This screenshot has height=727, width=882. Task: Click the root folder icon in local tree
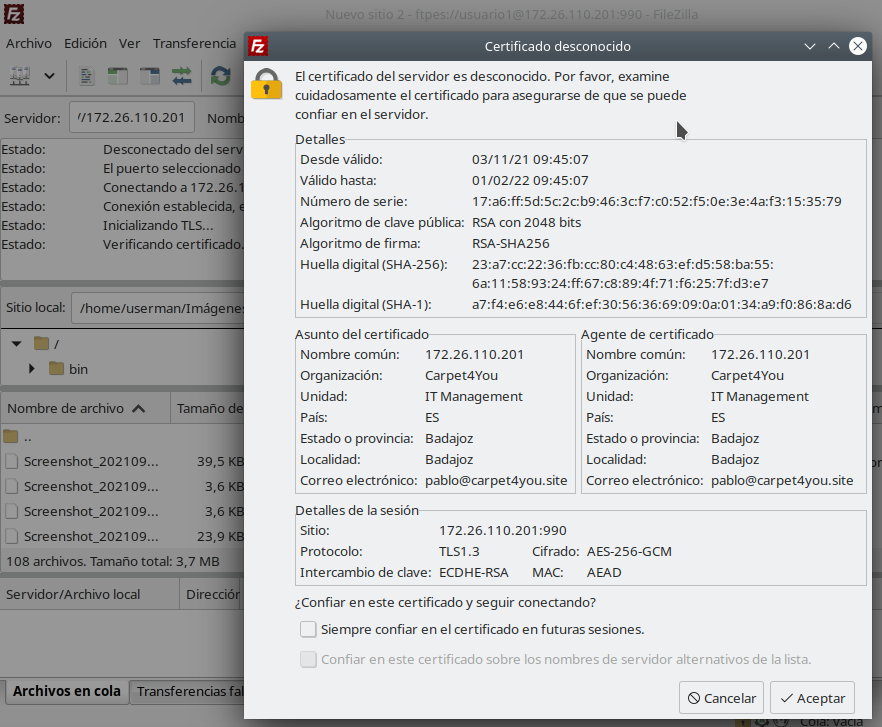(41, 343)
